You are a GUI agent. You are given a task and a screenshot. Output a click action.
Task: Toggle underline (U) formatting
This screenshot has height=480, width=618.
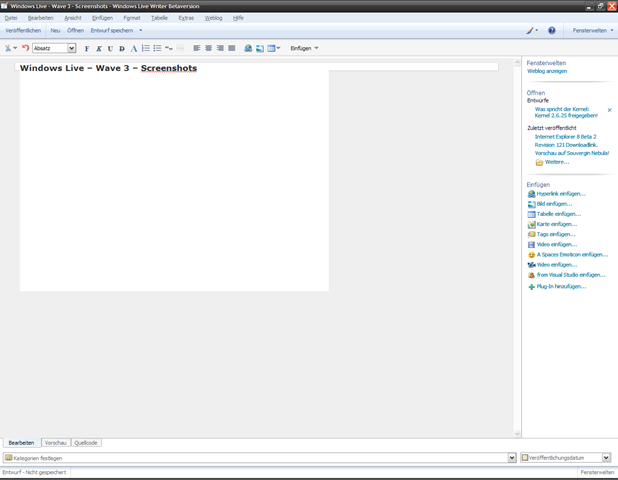click(x=110, y=48)
